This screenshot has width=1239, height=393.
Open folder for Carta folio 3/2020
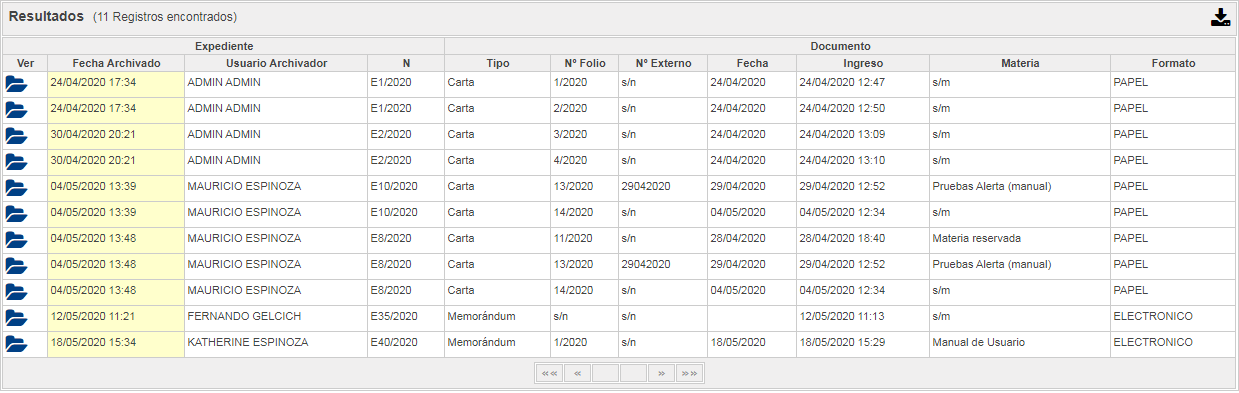point(16,136)
